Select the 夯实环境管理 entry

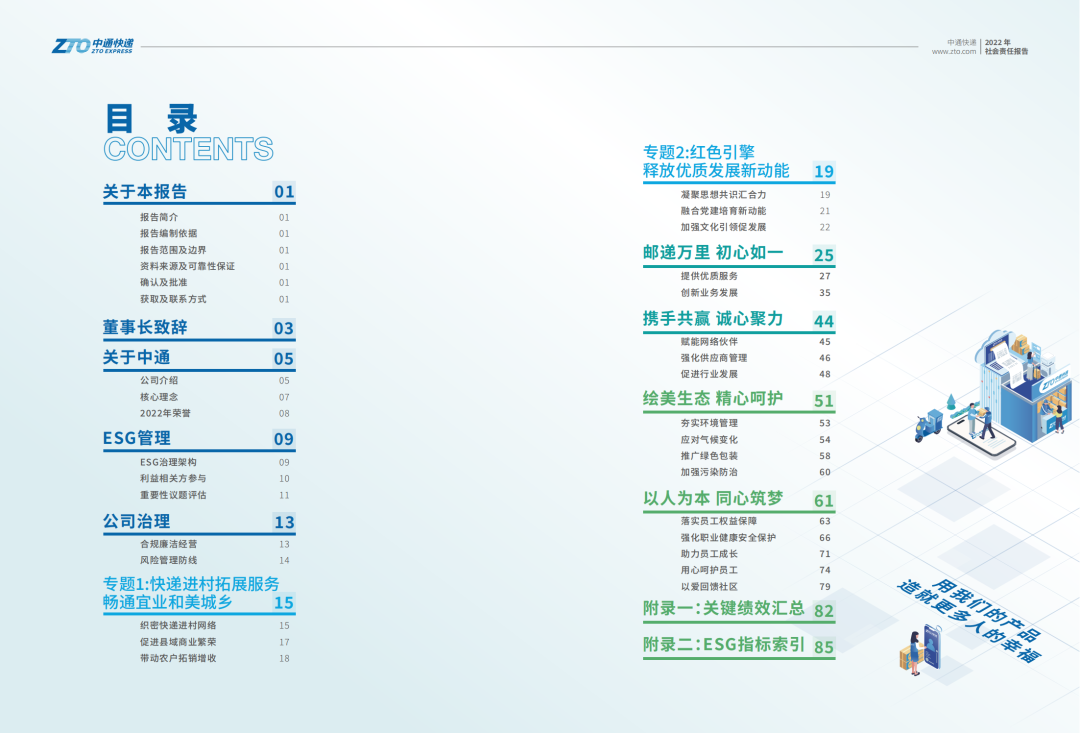(709, 423)
